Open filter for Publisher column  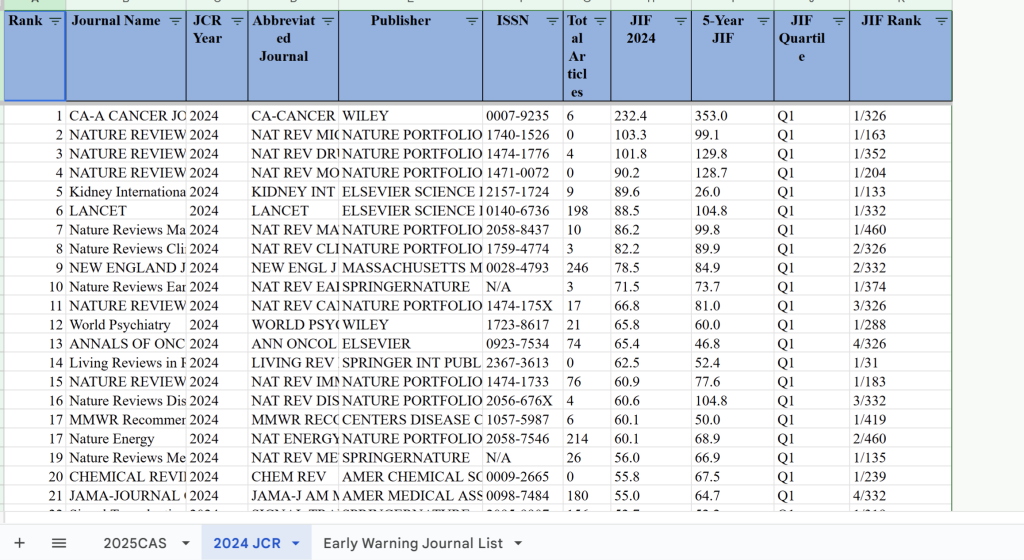(x=472, y=22)
